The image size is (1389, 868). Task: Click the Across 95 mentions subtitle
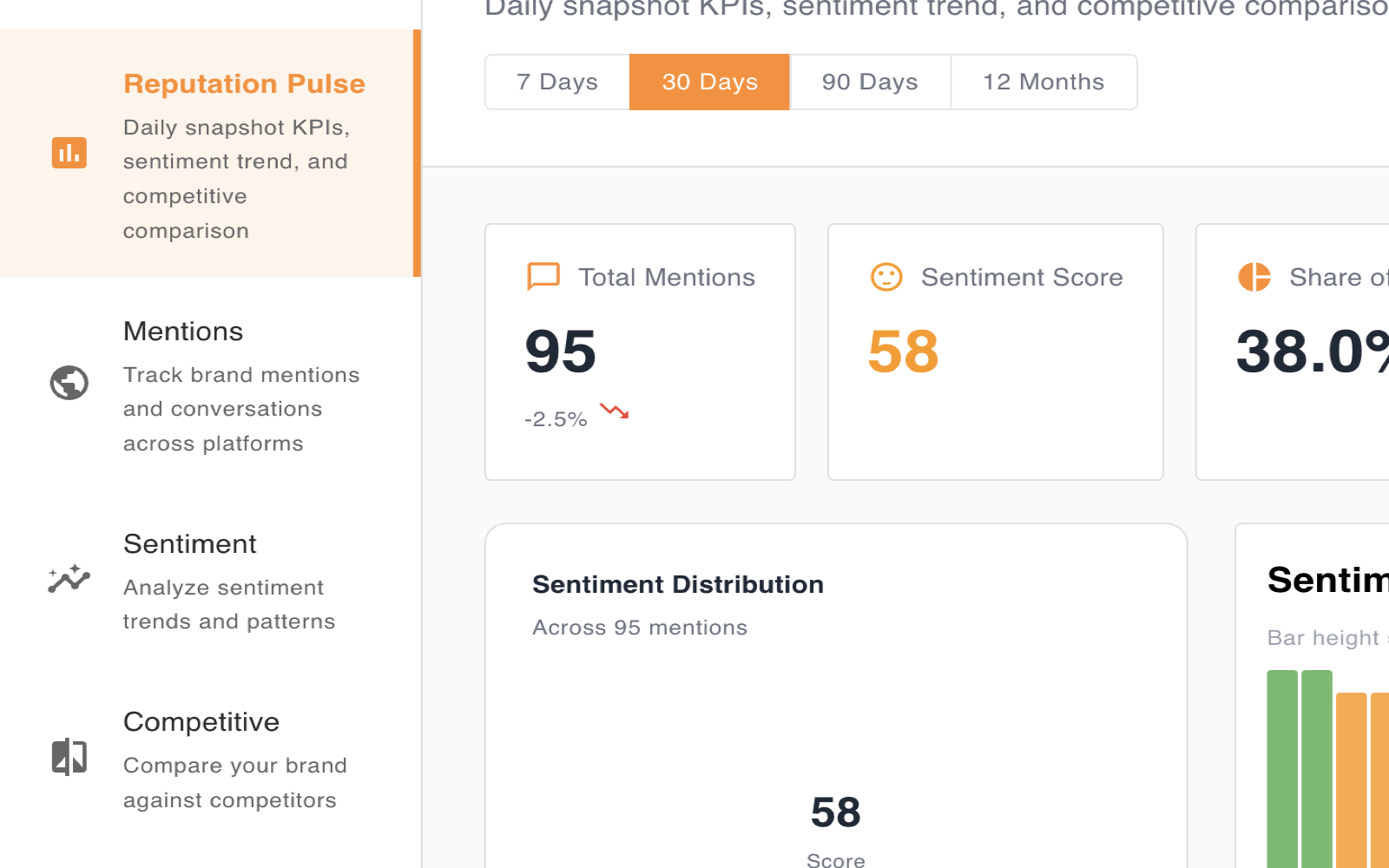(640, 628)
